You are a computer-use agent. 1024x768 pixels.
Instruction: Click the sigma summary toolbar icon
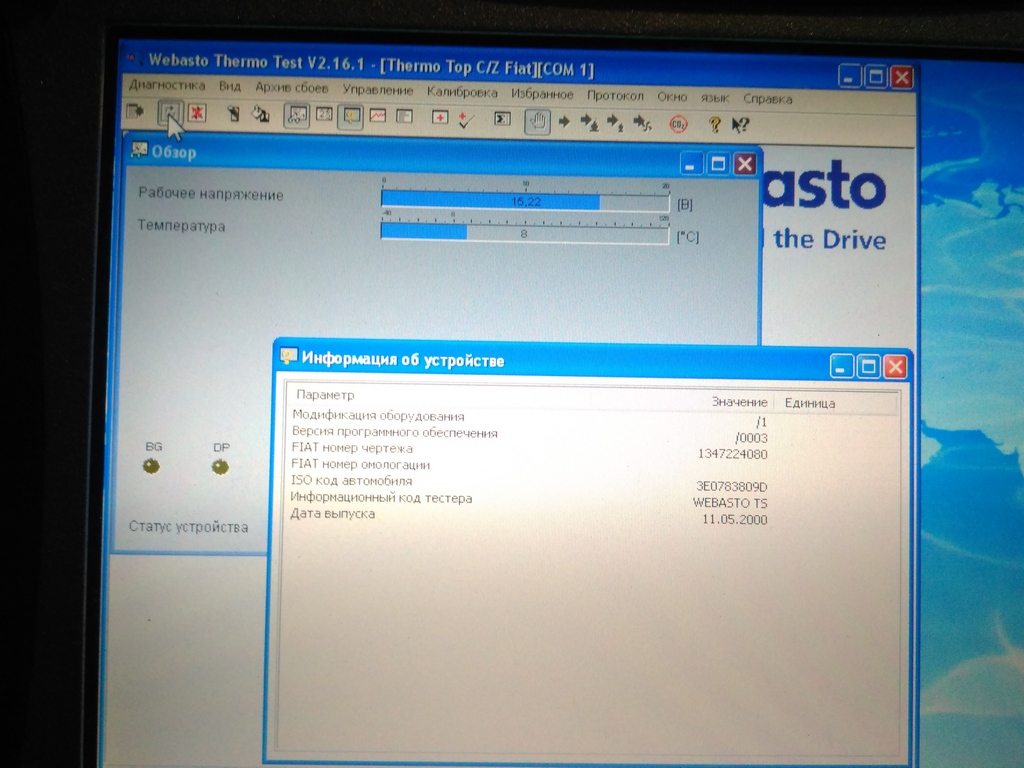click(x=502, y=119)
